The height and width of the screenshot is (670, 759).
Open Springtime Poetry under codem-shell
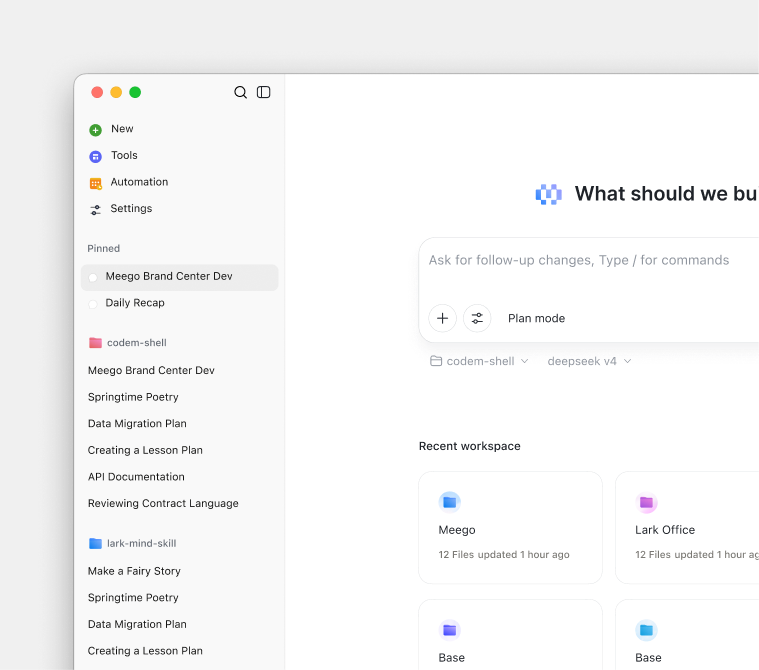(x=133, y=397)
